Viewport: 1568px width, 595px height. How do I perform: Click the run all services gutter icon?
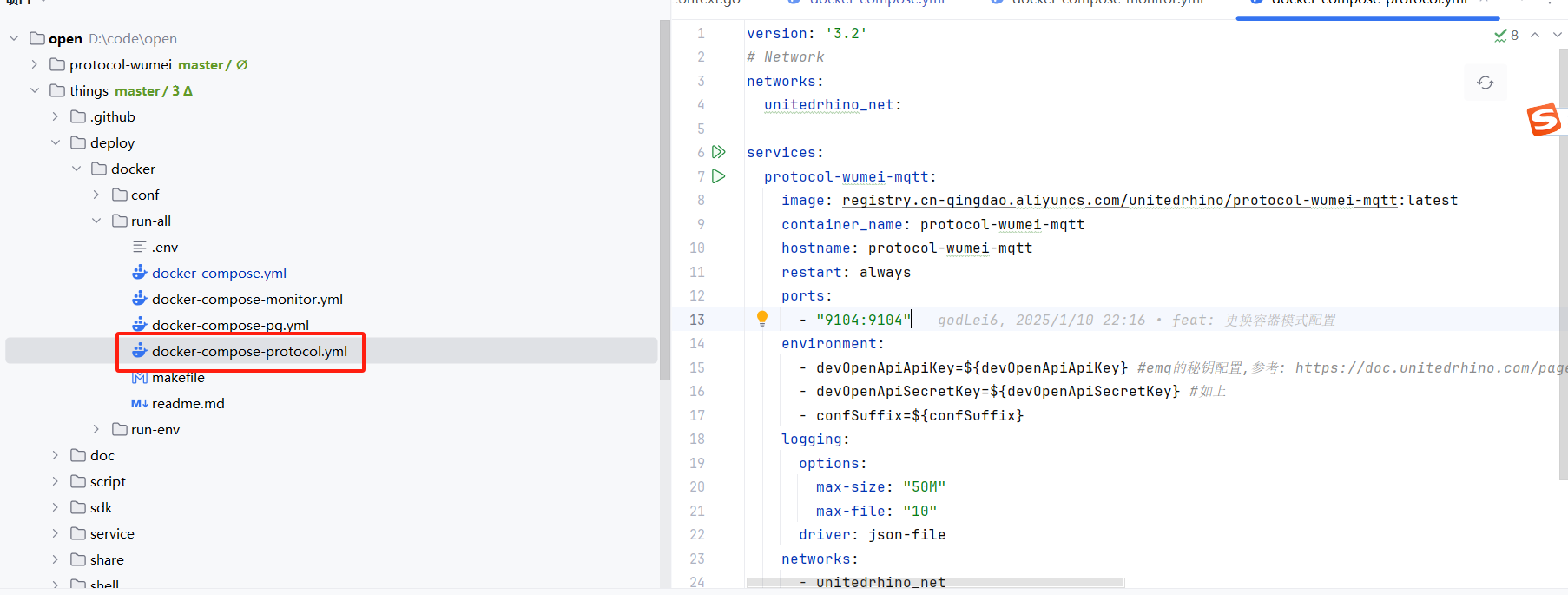pos(718,152)
